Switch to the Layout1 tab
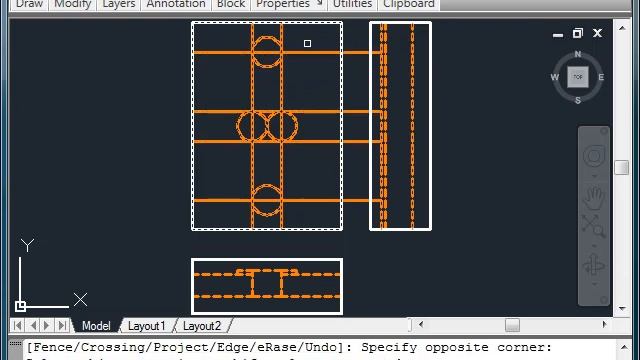This screenshot has height=360, width=640. [147, 326]
